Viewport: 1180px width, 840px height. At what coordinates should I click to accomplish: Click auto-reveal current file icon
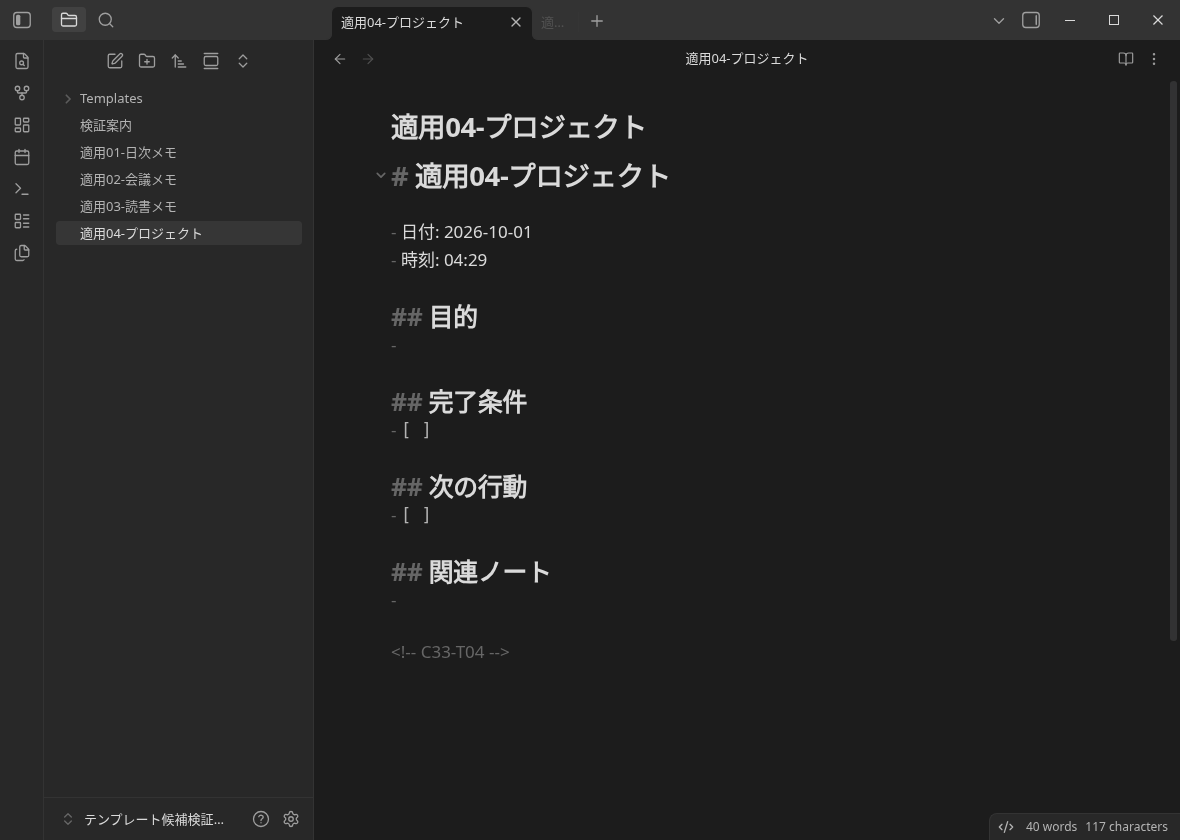pos(211,61)
